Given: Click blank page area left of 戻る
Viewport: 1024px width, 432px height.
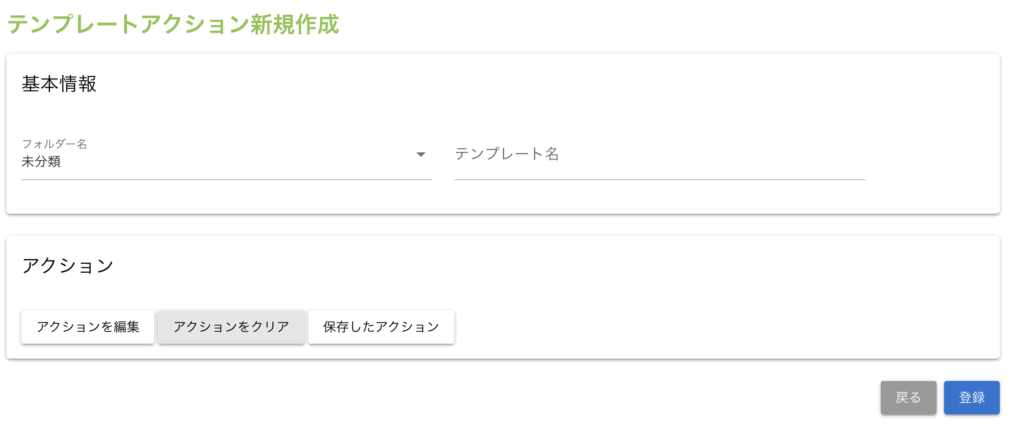Looking at the screenshot, I should tap(500, 398).
